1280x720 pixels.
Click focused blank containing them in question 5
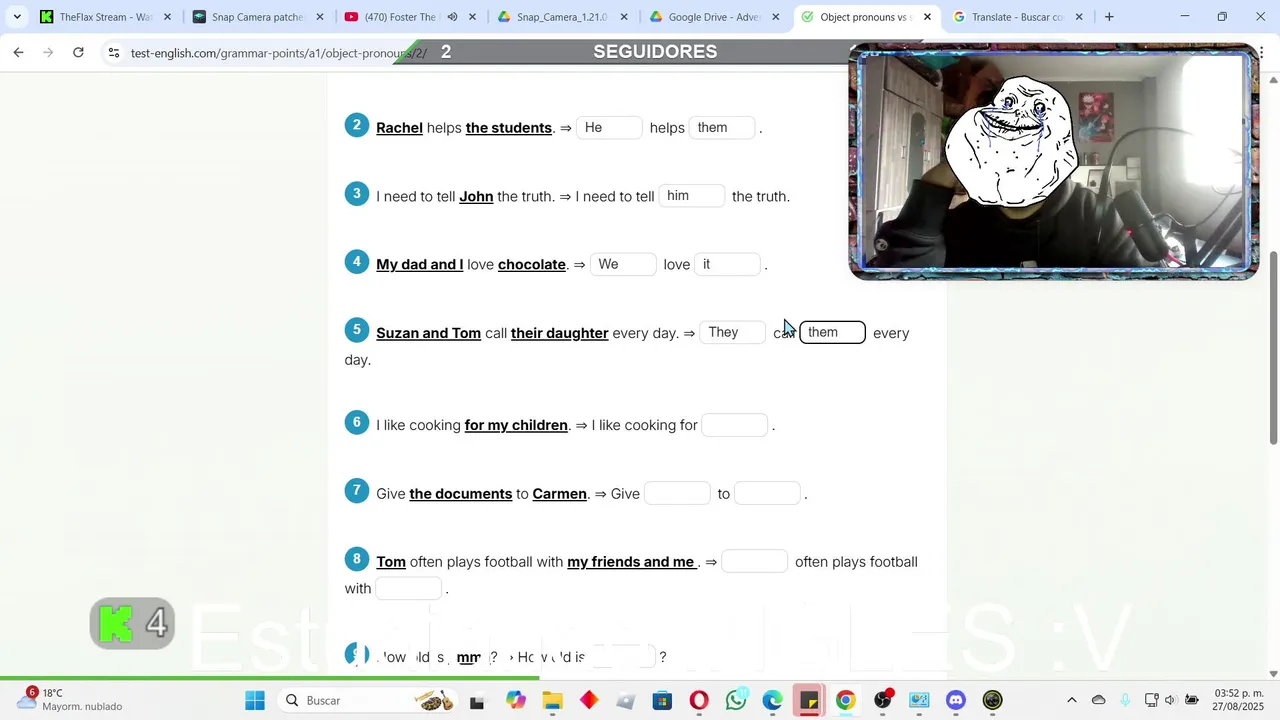click(x=832, y=333)
